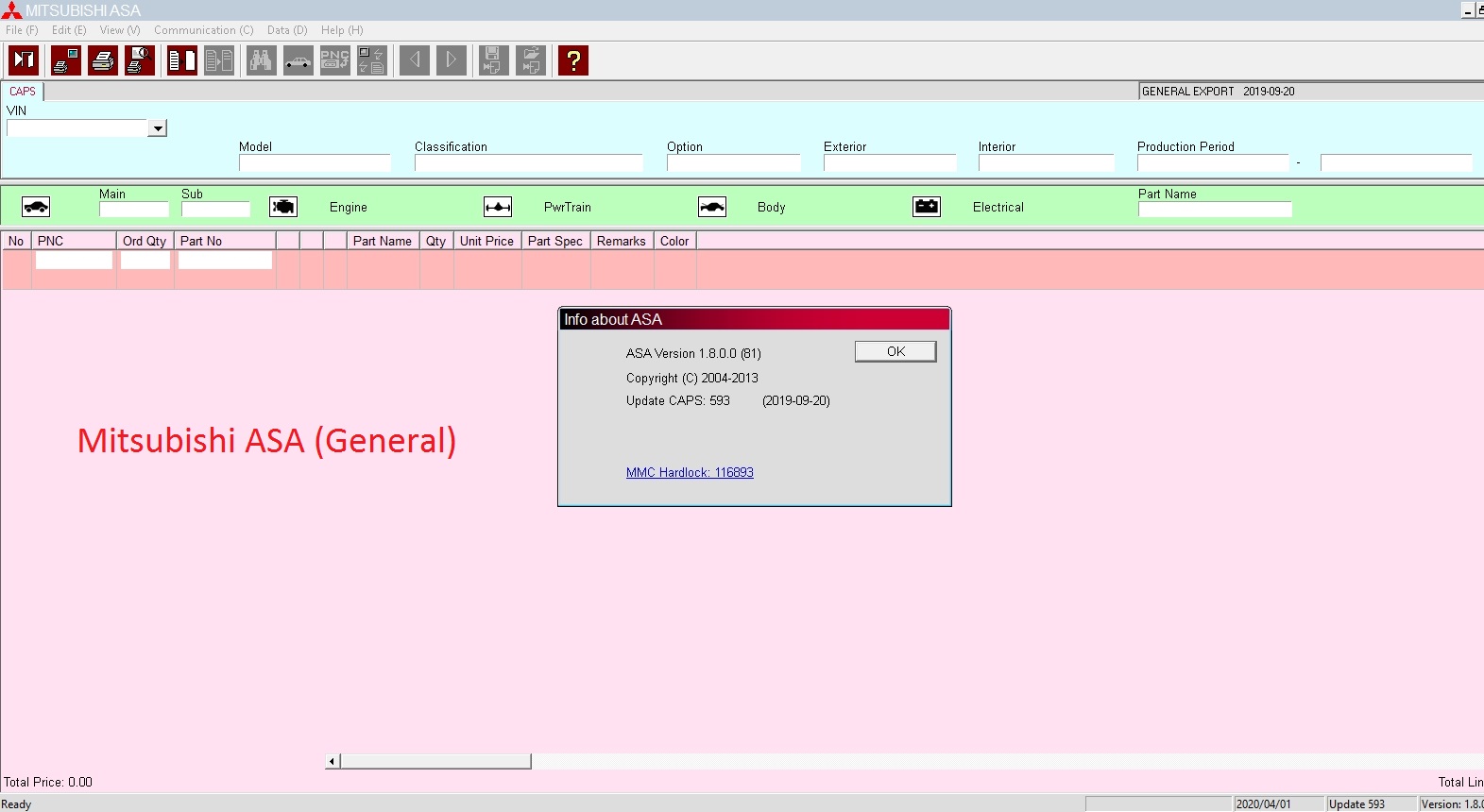The width and height of the screenshot is (1484, 812).
Task: Click the Part Spec column header
Action: [x=555, y=241]
